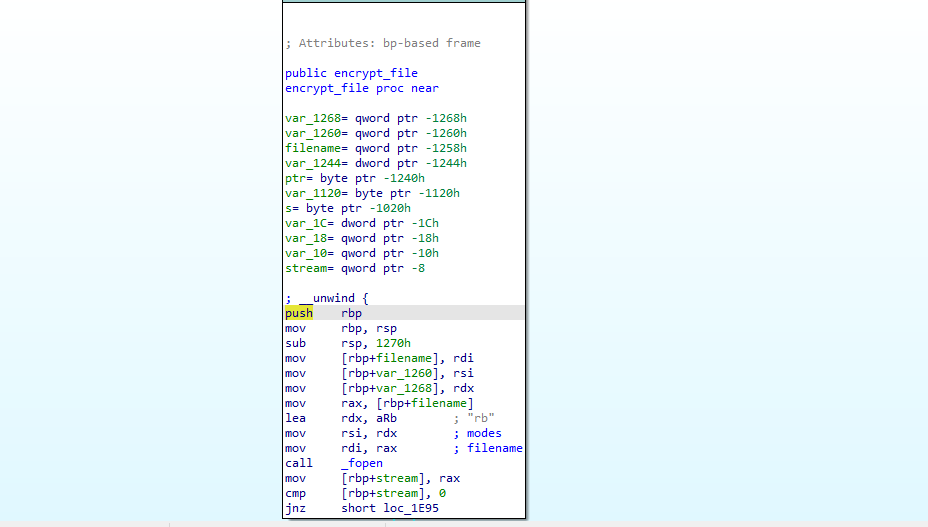Click the 'filename= qword ptr -1258h' line
The image size is (928, 527).
point(376,149)
